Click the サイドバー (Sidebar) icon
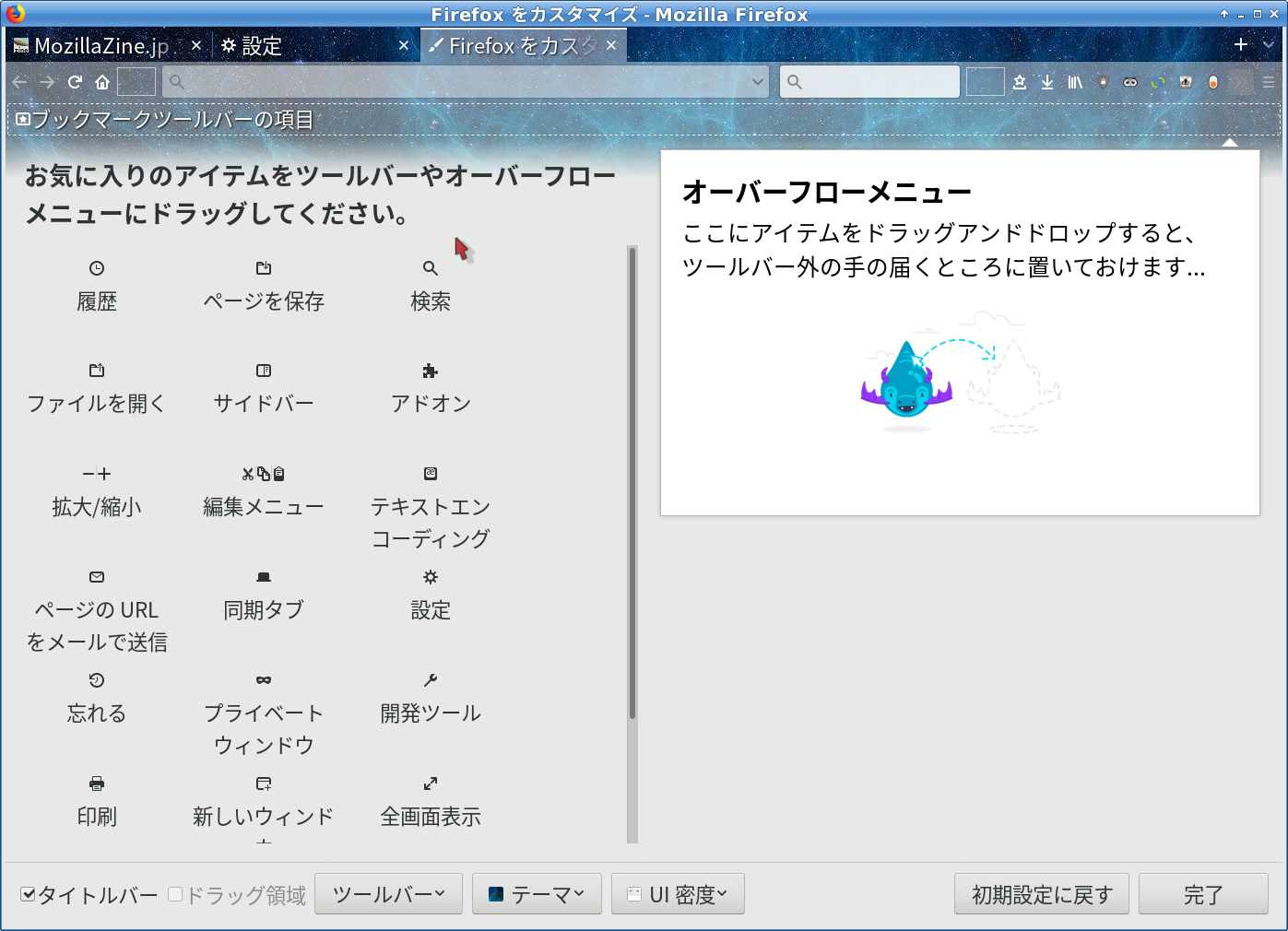Screen dimensions: 1288x931 pos(264,371)
